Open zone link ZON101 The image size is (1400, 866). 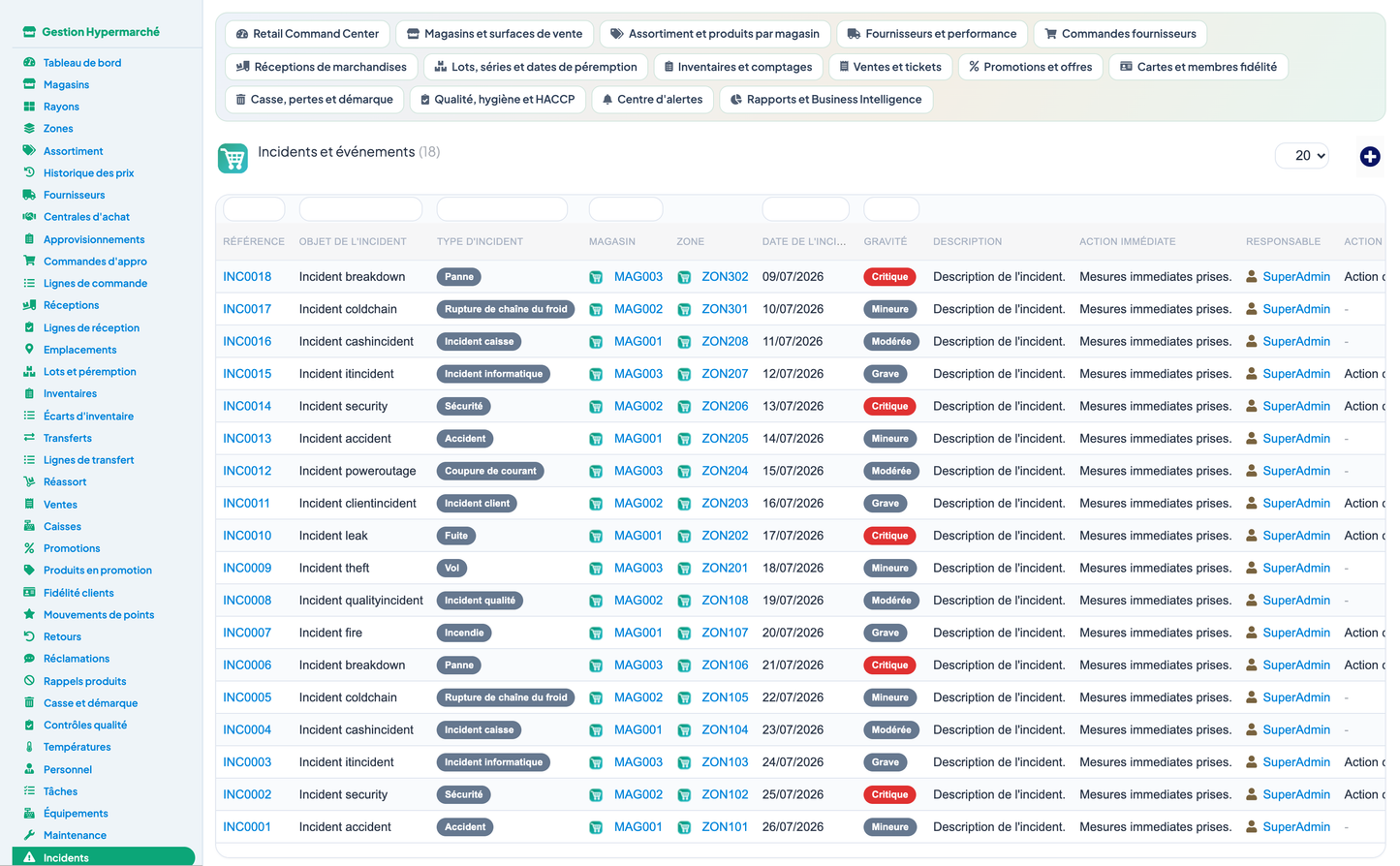(x=725, y=827)
